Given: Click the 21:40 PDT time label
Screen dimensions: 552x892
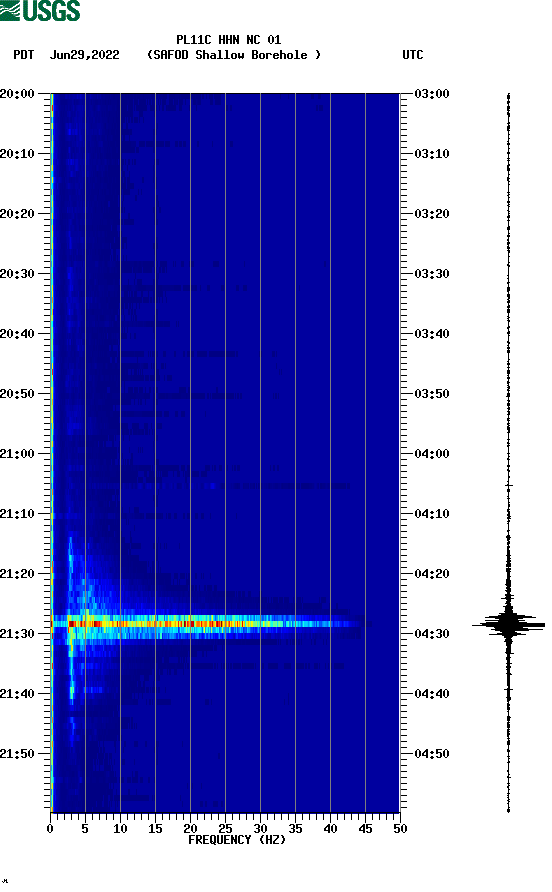Looking at the screenshot, I should [17, 693].
